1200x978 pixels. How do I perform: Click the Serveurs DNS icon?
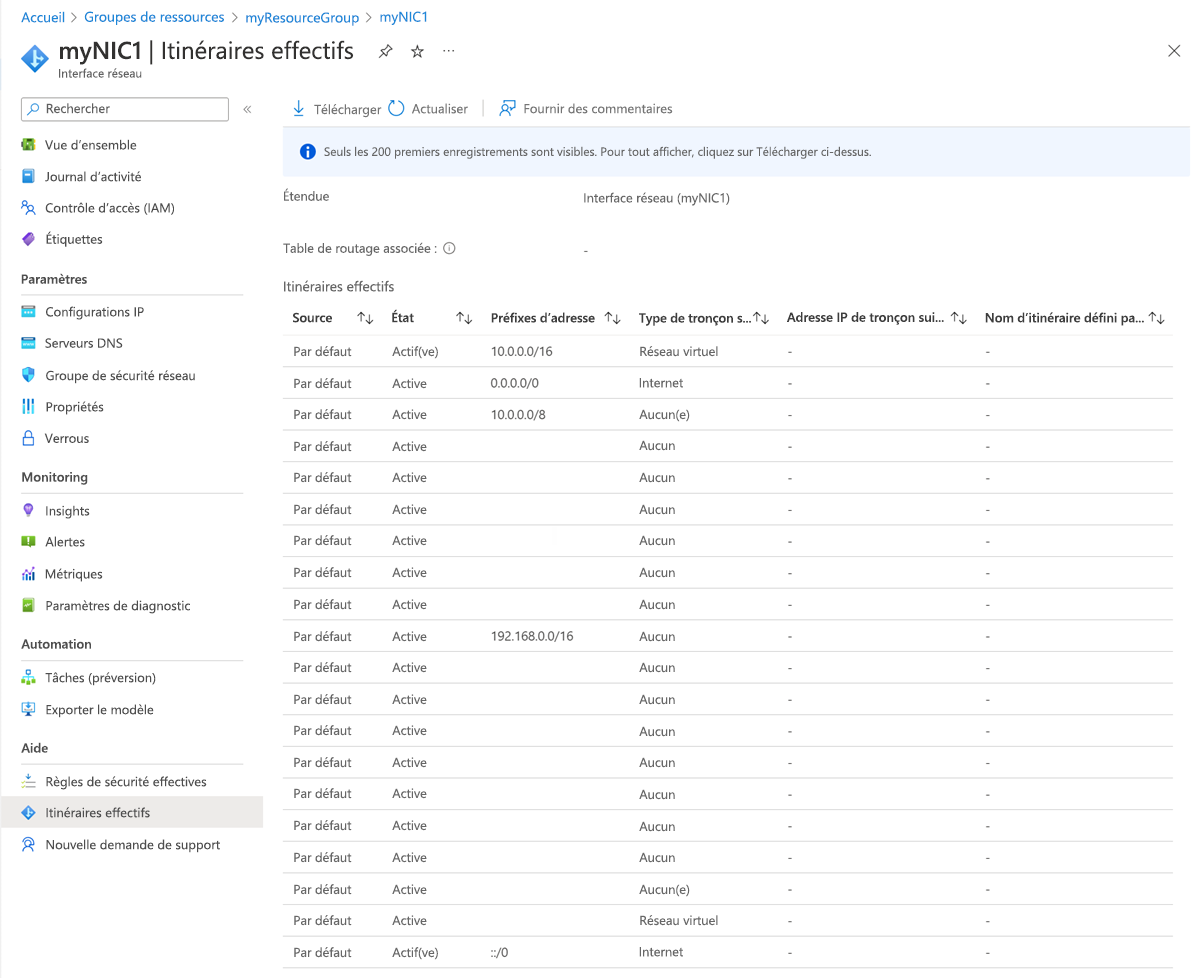click(28, 343)
